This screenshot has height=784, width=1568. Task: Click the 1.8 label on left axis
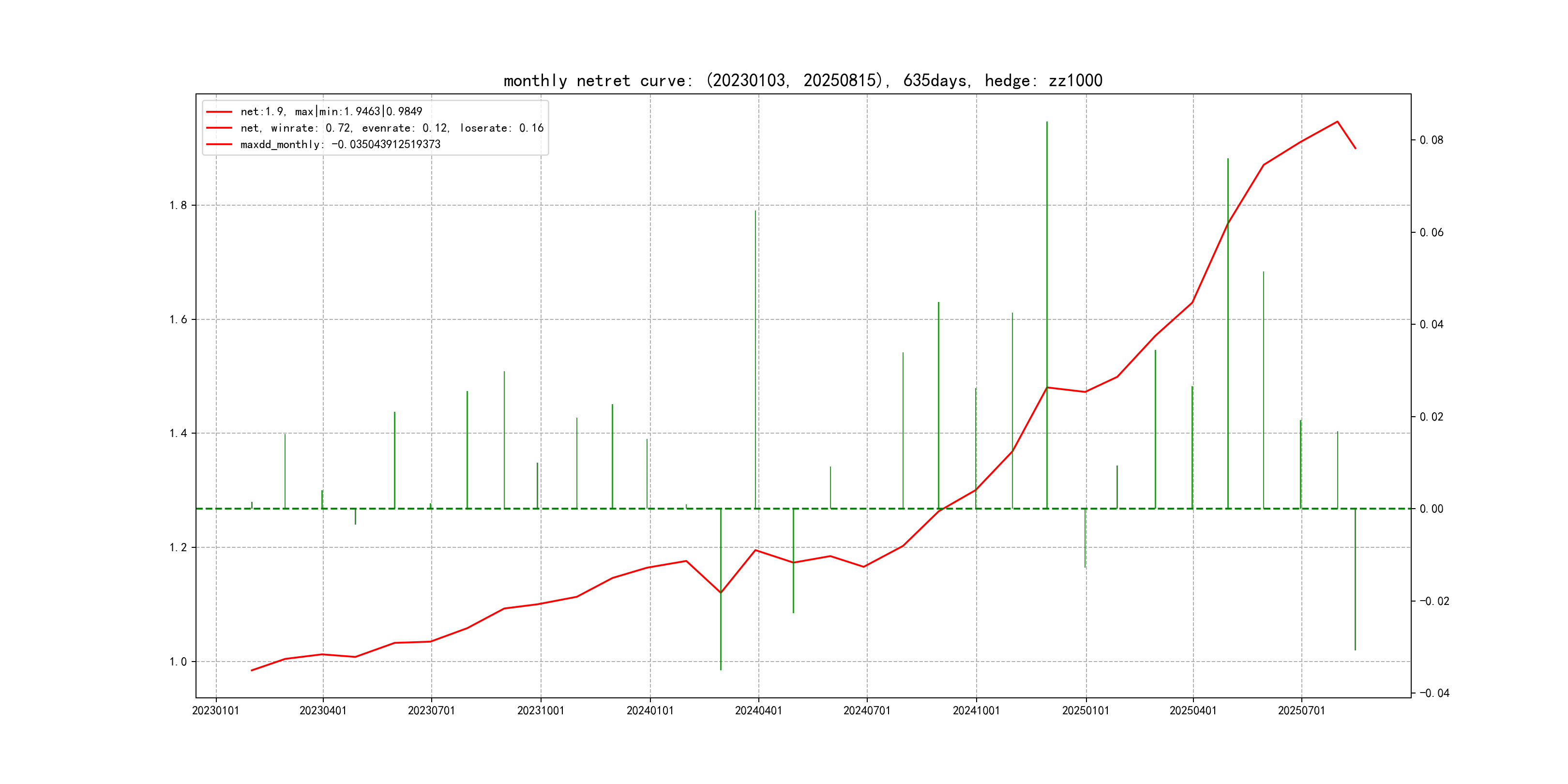[x=179, y=205]
